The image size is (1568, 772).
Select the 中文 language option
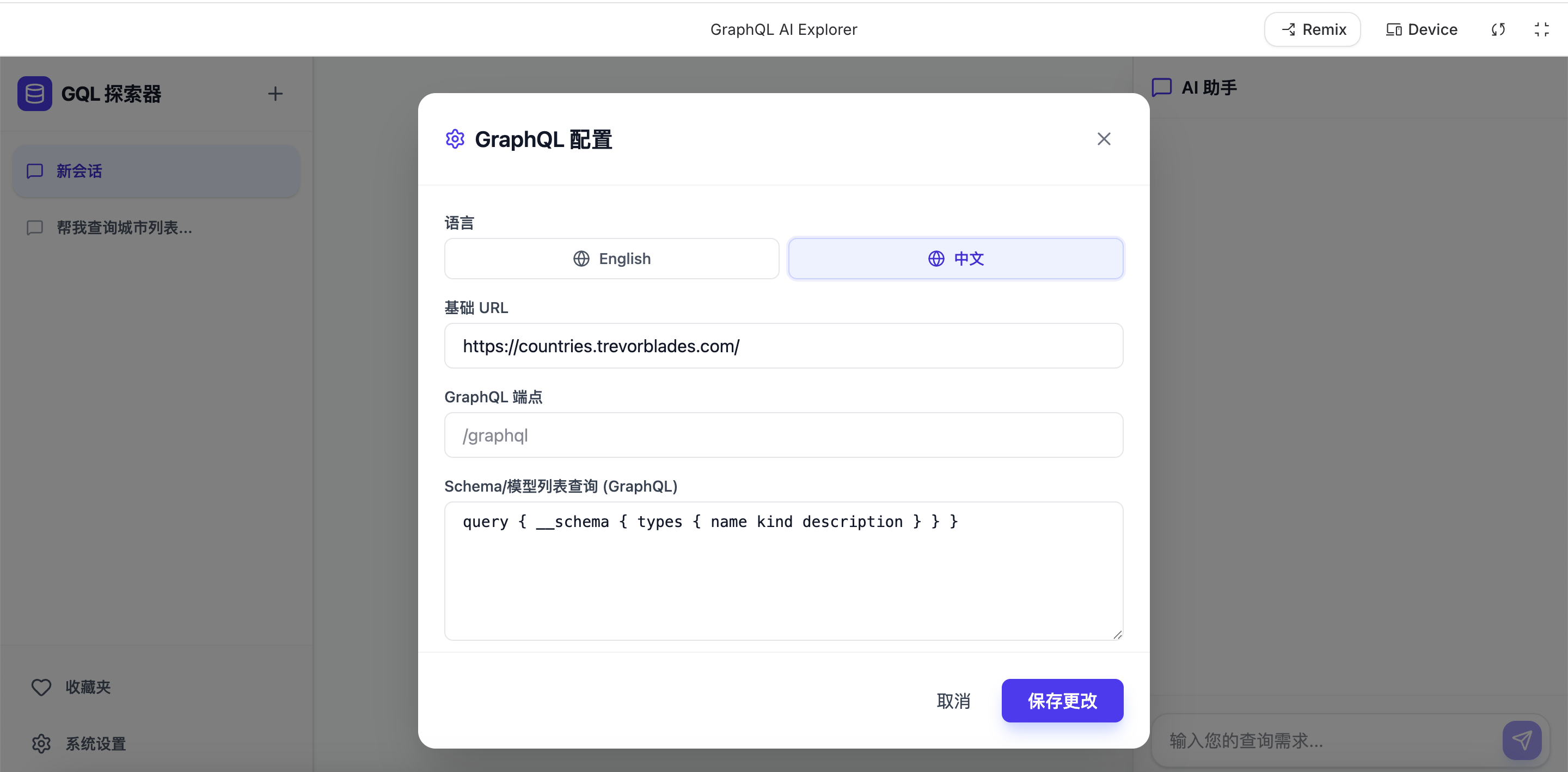955,259
